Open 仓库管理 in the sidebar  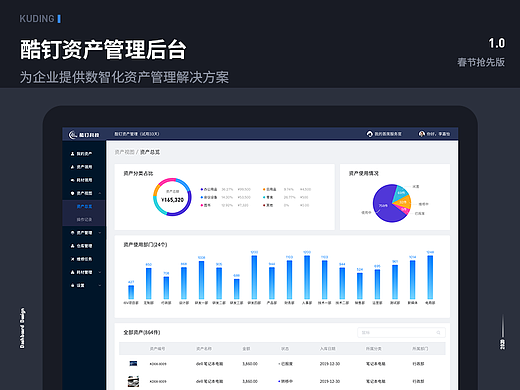pos(81,246)
